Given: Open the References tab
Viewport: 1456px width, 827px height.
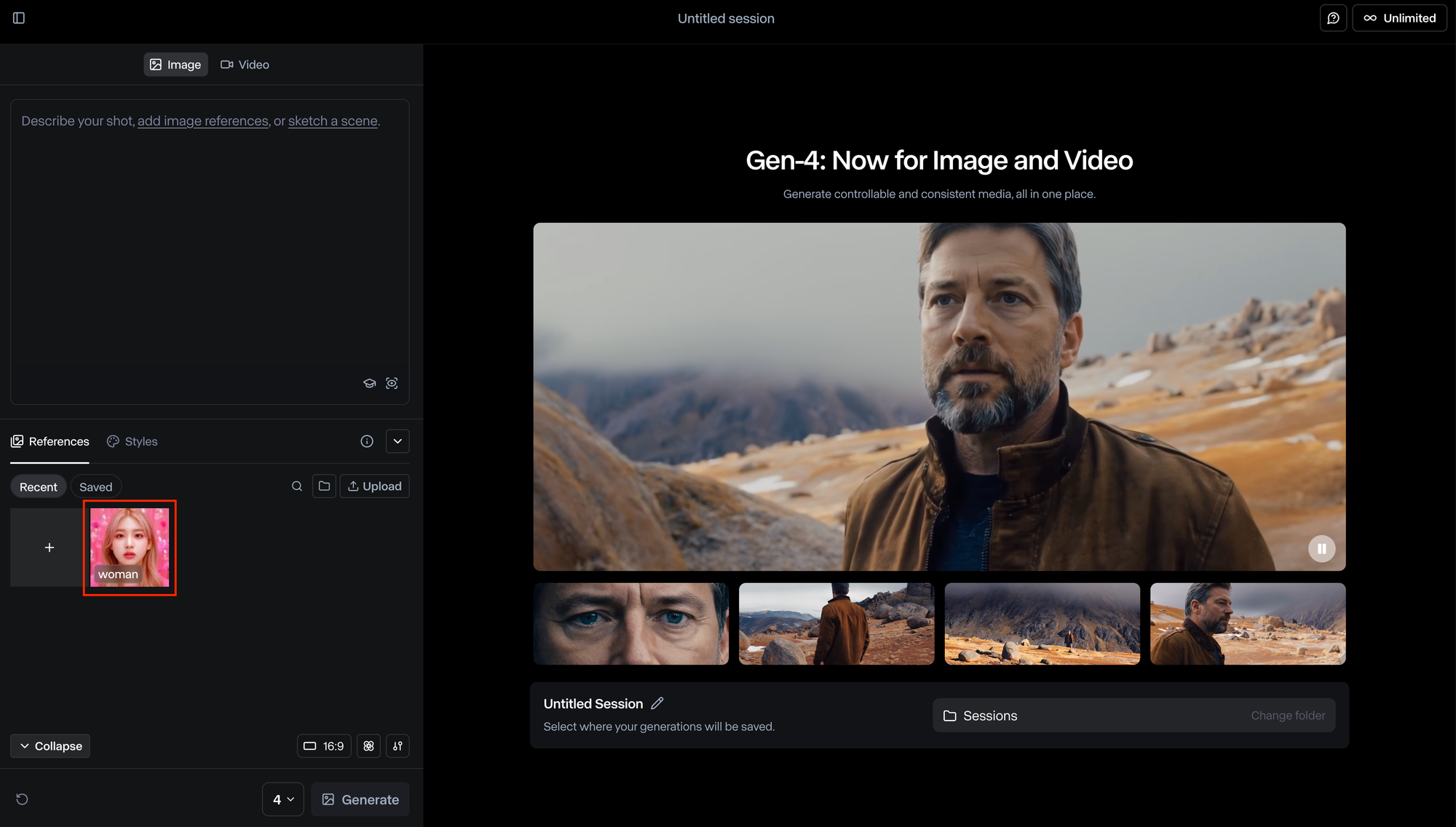Looking at the screenshot, I should [x=50, y=441].
